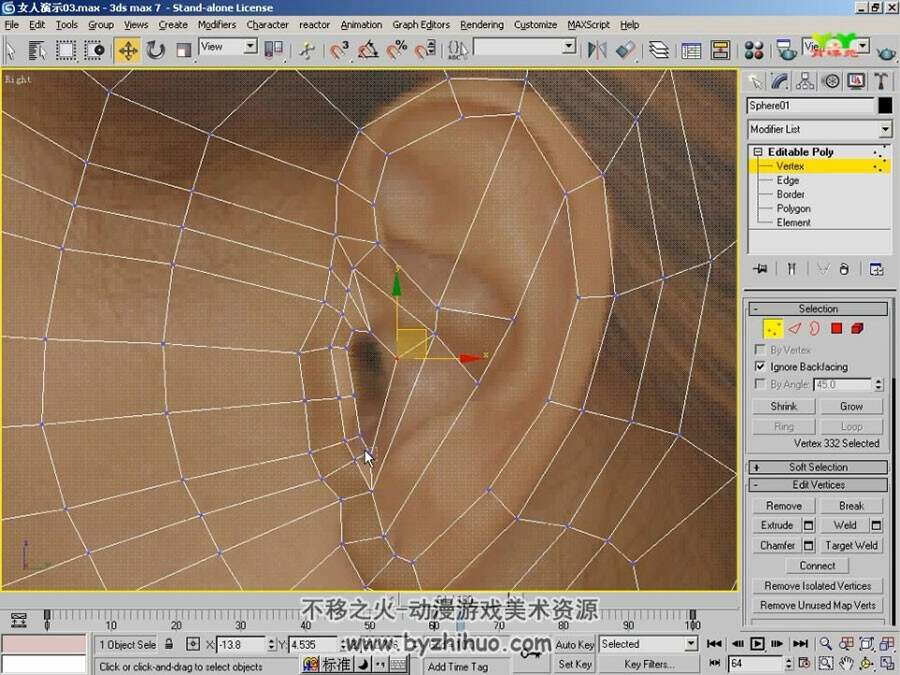The height and width of the screenshot is (675, 900).
Task: Toggle Percent Snap icon
Action: click(x=396, y=51)
